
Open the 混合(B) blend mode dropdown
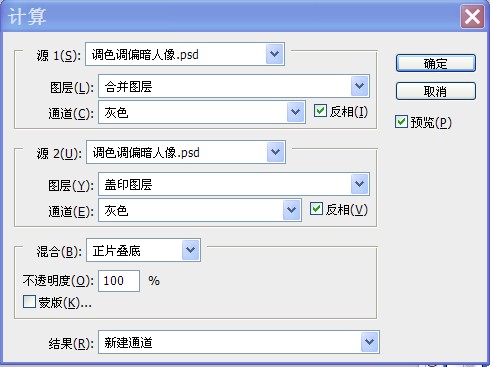point(143,250)
